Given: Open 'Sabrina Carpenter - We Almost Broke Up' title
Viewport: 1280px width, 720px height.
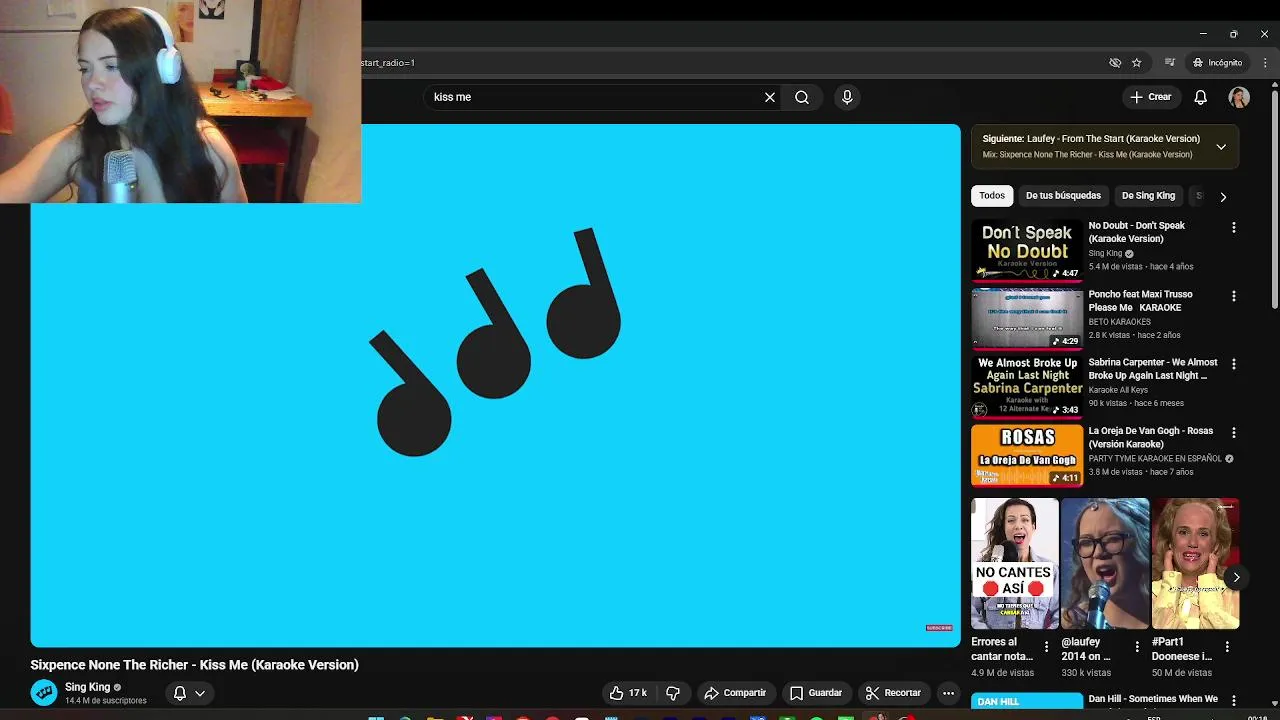Looking at the screenshot, I should point(1153,369).
